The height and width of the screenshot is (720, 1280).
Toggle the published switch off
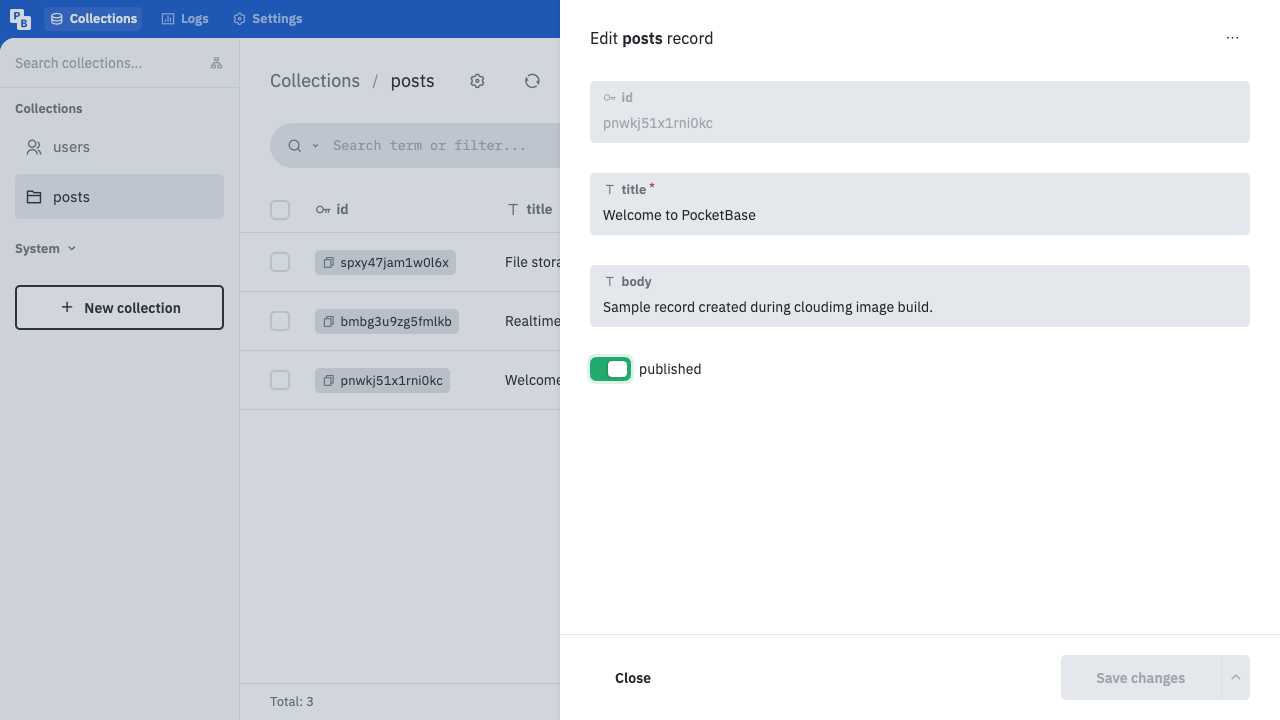click(x=610, y=369)
